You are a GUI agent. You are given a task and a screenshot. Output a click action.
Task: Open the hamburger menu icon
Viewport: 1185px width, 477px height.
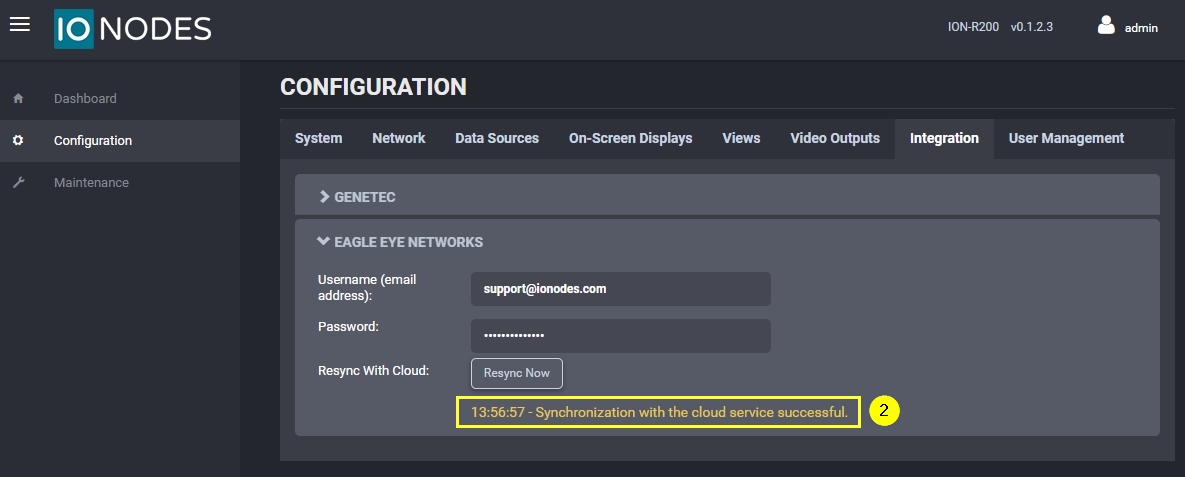coord(20,24)
